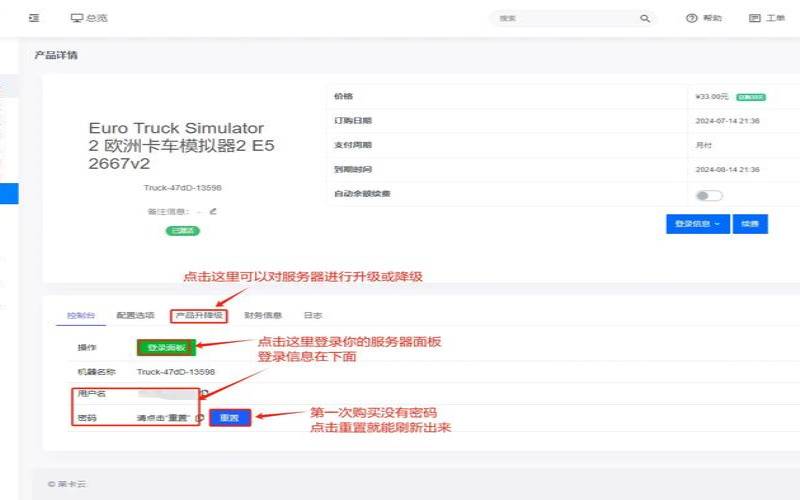Copy the password with its copy icon
The image size is (800, 500).
[x=200, y=418]
